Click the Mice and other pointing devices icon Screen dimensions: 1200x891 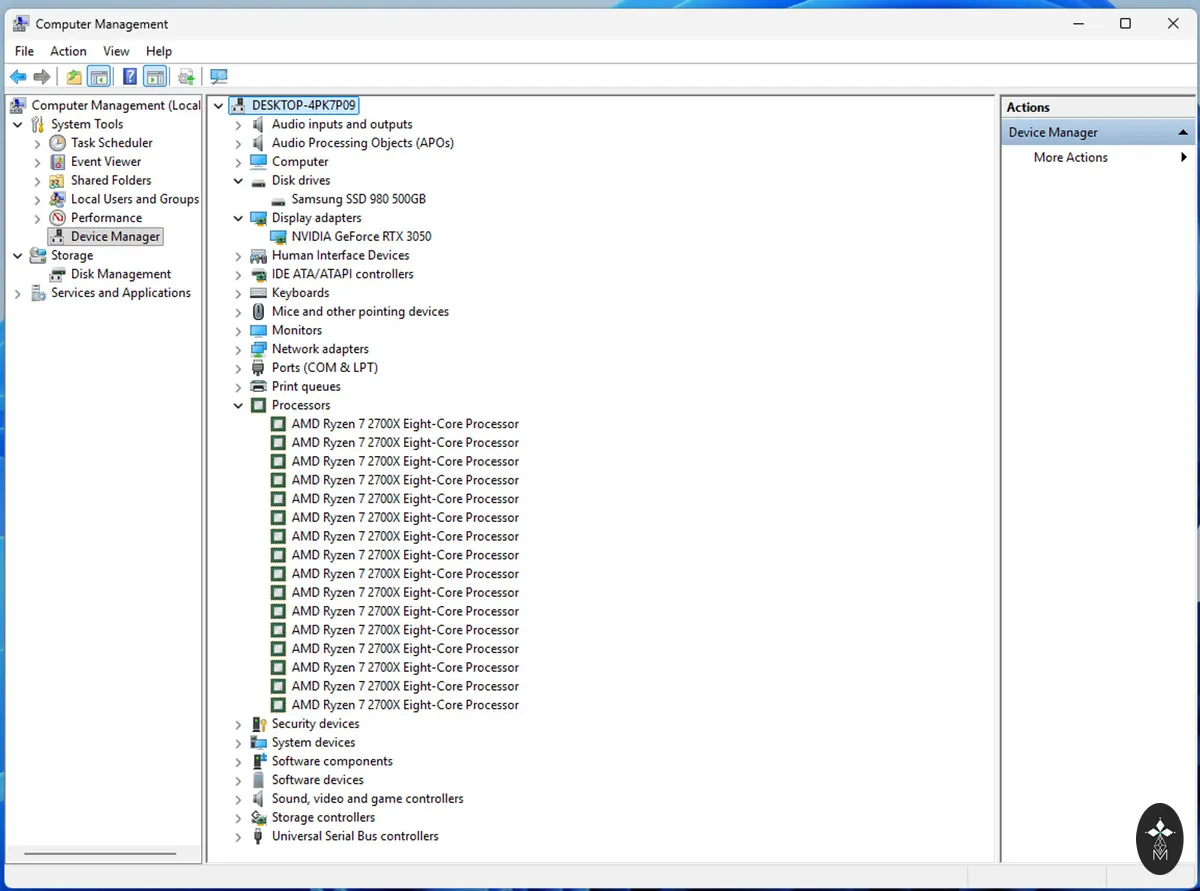258,312
